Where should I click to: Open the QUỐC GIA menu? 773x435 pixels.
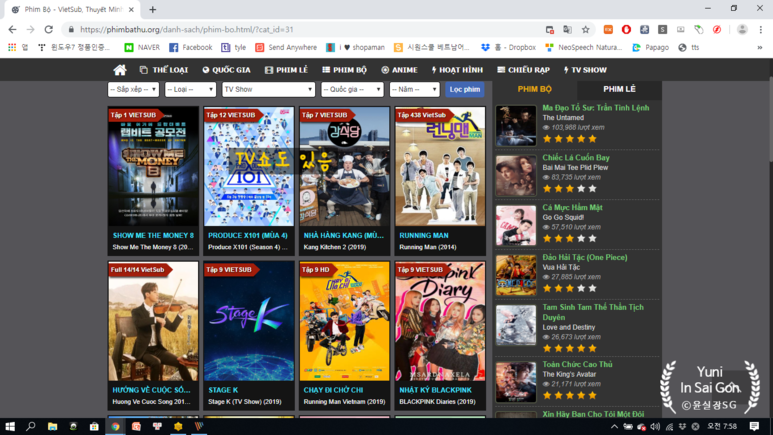coord(227,70)
